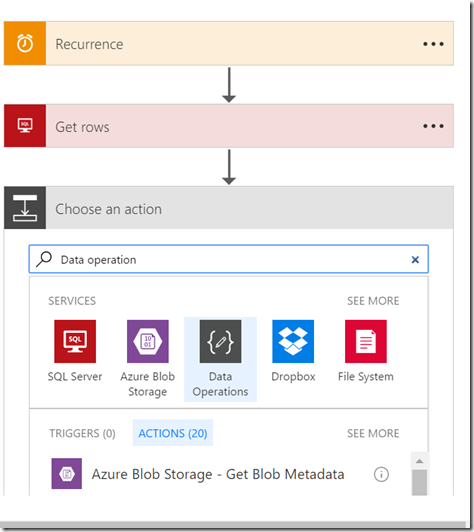
Task: Click the Recurrence alarm clock icon
Action: point(25,43)
